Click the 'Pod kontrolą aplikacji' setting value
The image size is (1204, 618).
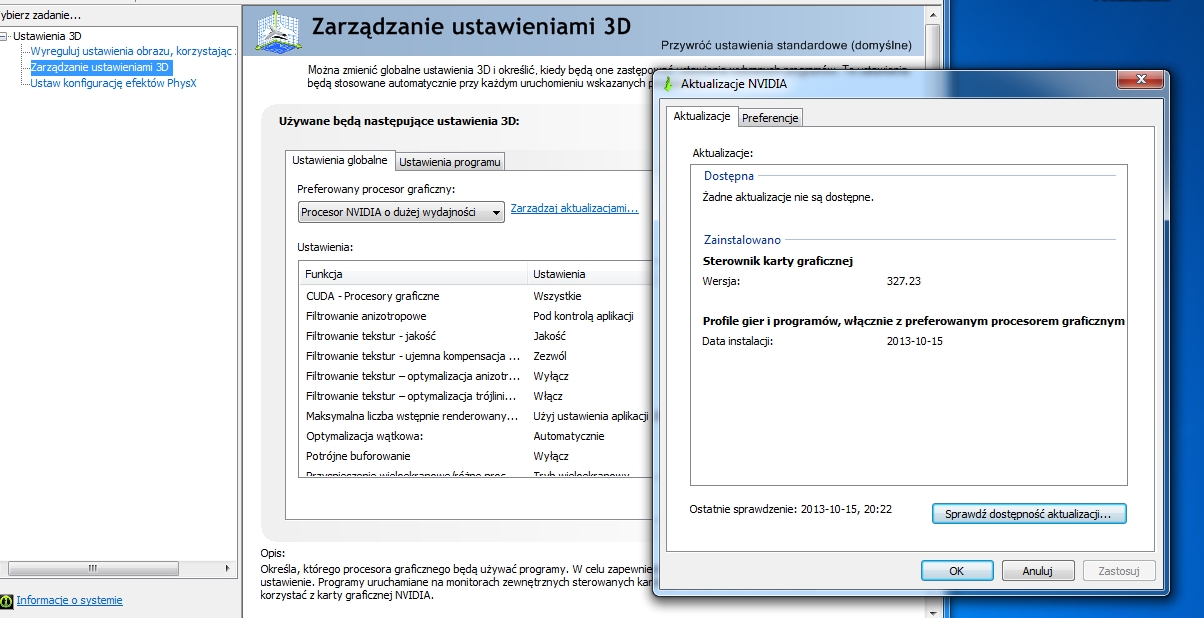583,316
